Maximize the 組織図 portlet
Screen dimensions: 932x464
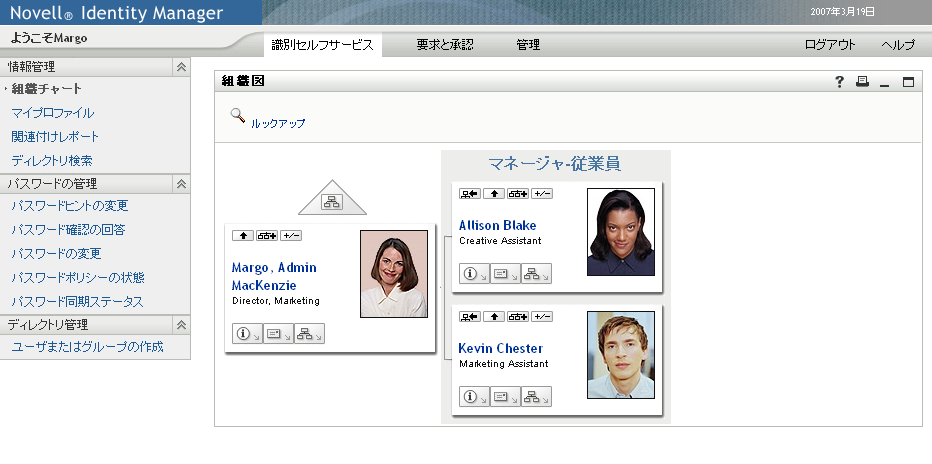[x=908, y=82]
